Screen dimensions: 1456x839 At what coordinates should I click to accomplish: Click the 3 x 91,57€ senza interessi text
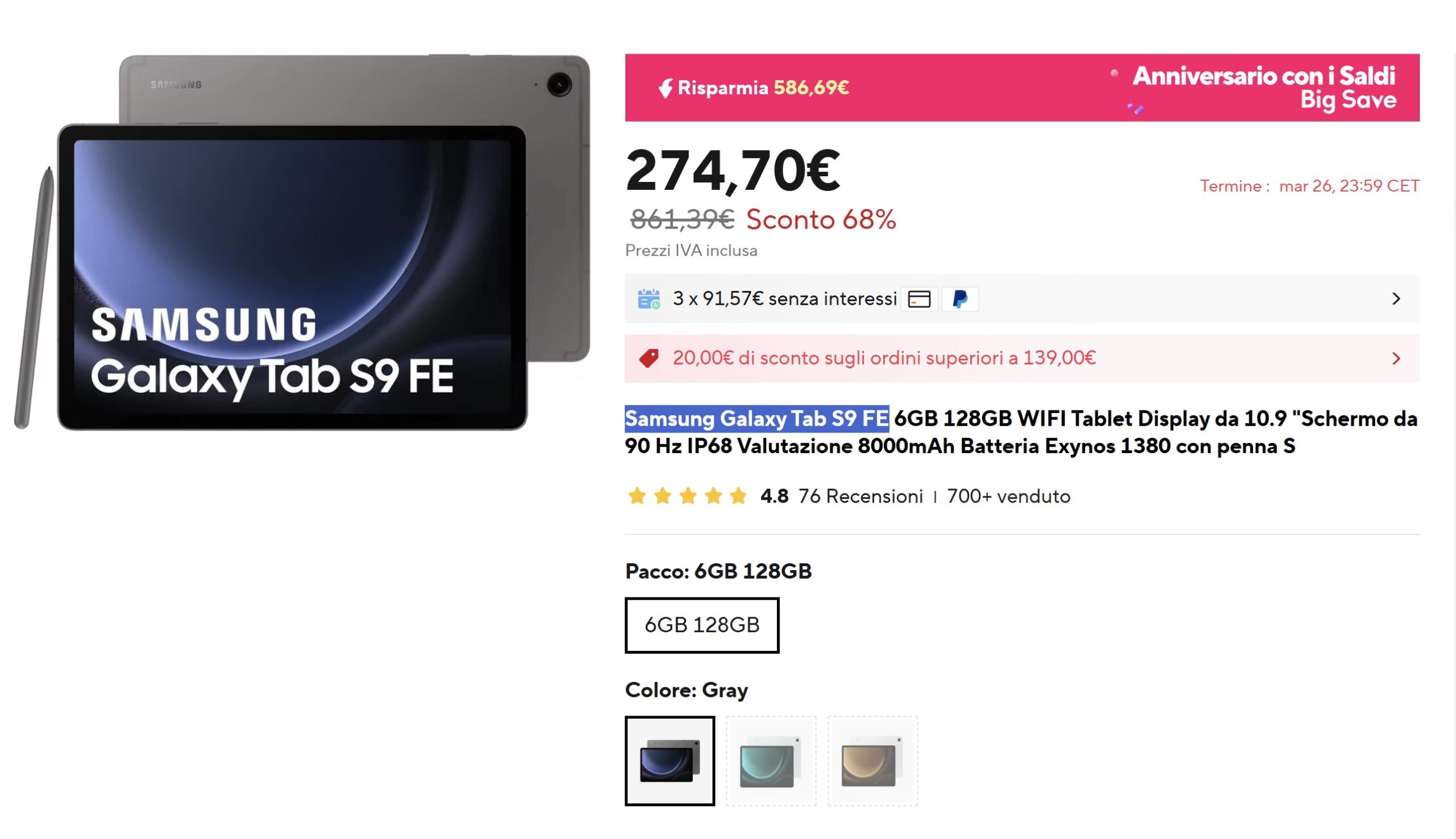[784, 299]
